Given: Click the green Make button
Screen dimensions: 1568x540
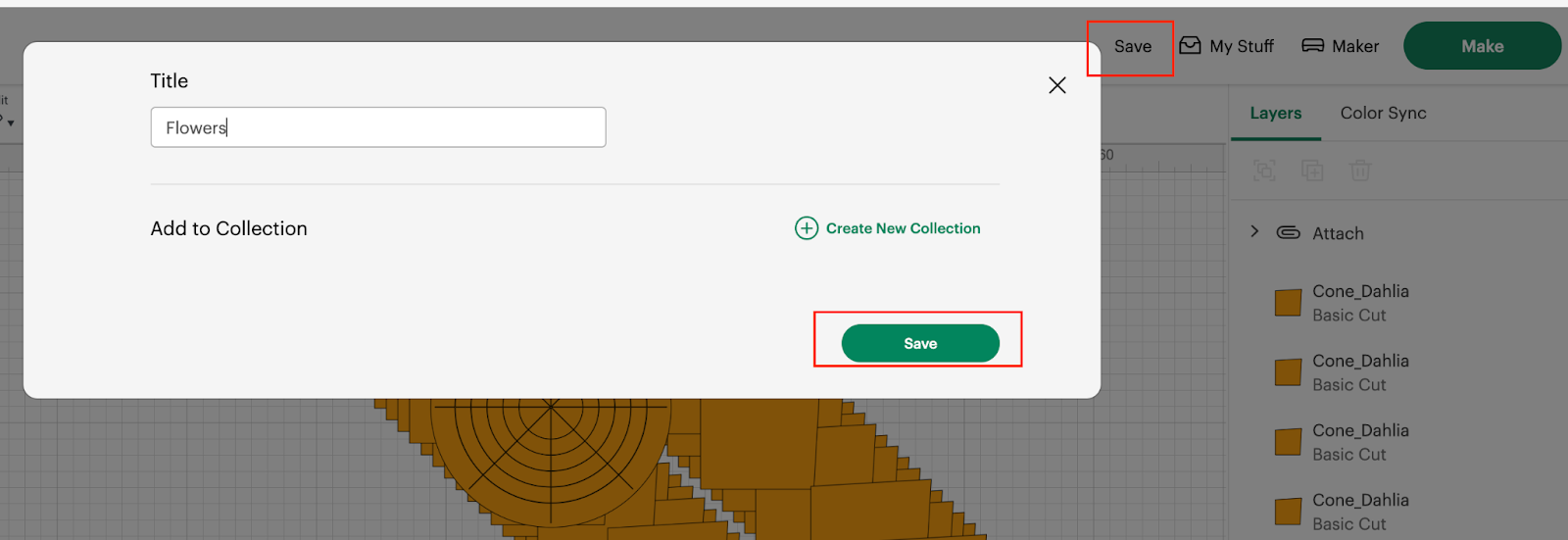Looking at the screenshot, I should [1482, 46].
